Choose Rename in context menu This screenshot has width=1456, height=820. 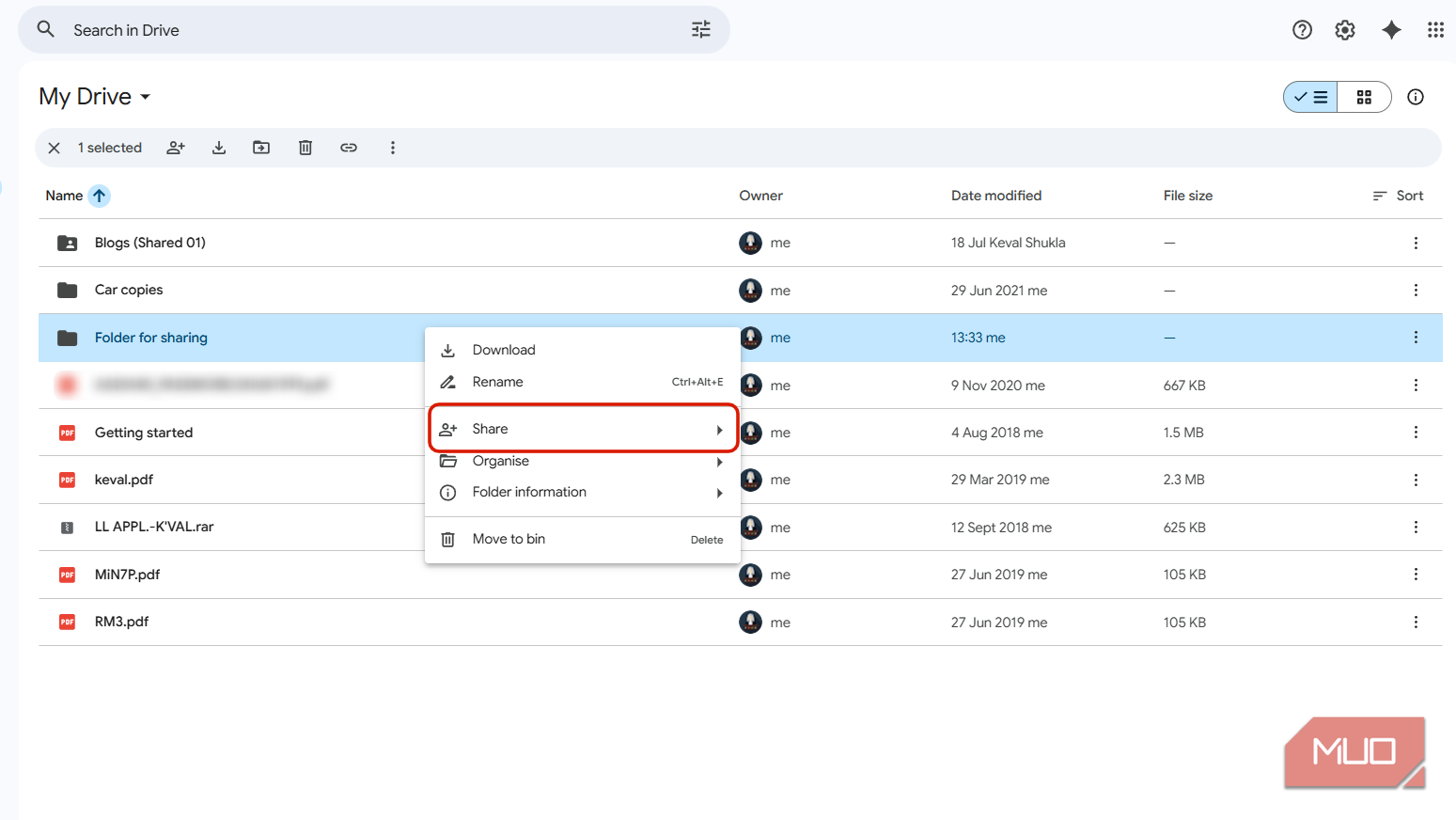[x=583, y=382]
